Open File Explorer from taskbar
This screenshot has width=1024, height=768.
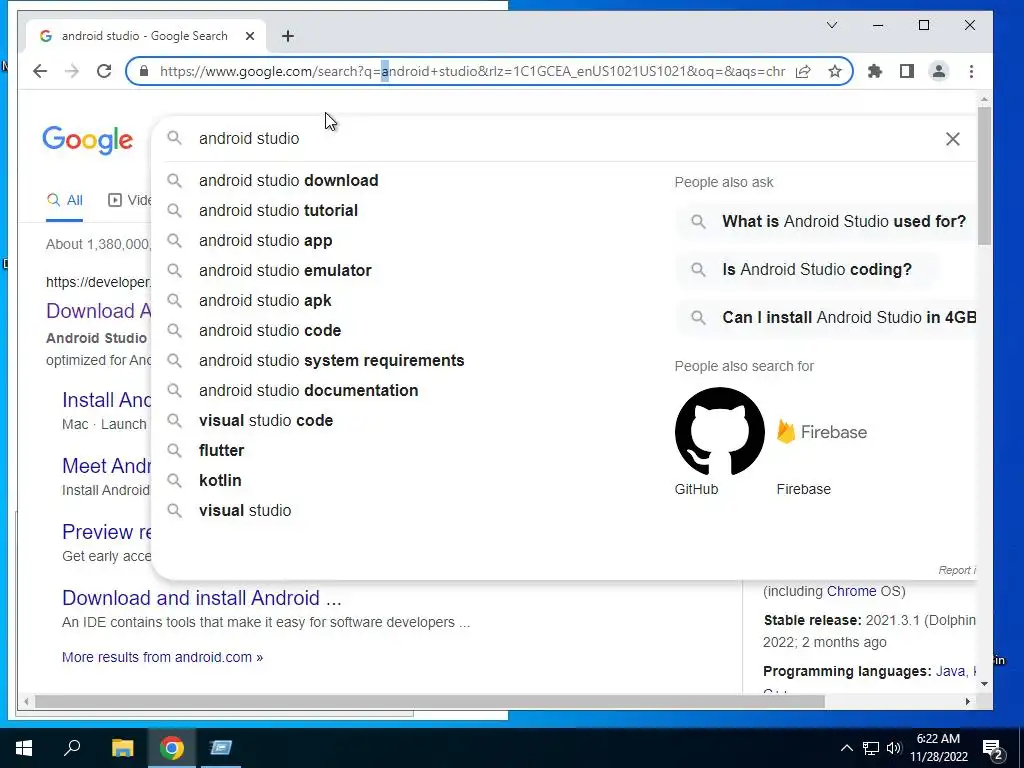(x=122, y=748)
